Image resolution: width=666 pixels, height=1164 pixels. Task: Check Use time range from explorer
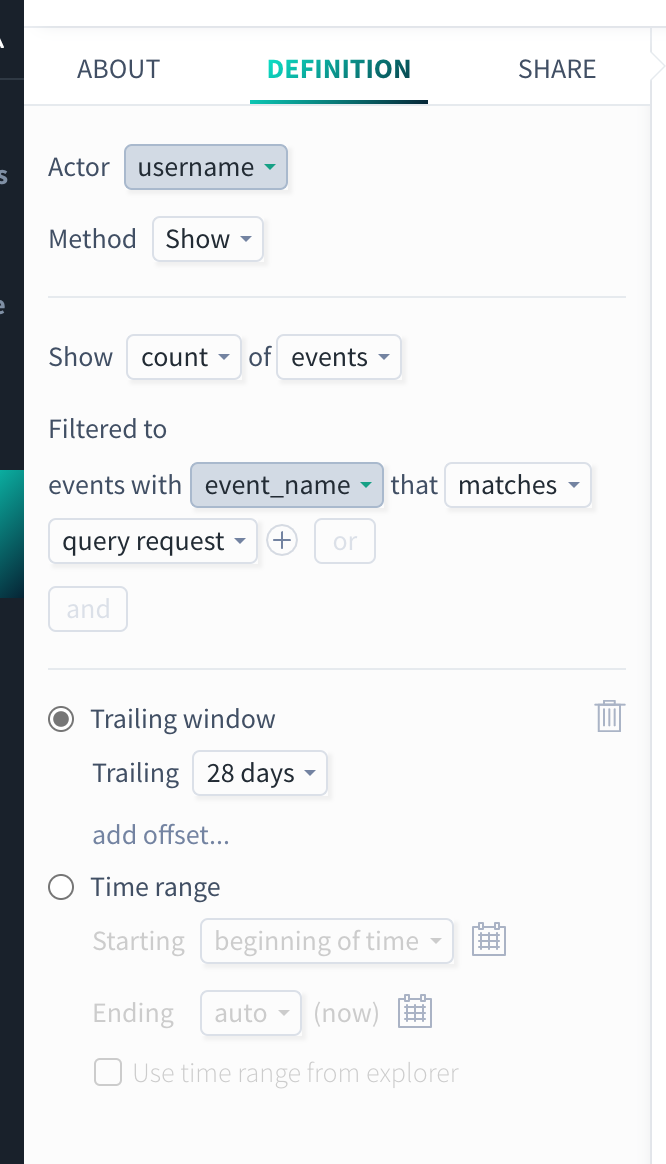pyautogui.click(x=108, y=1072)
